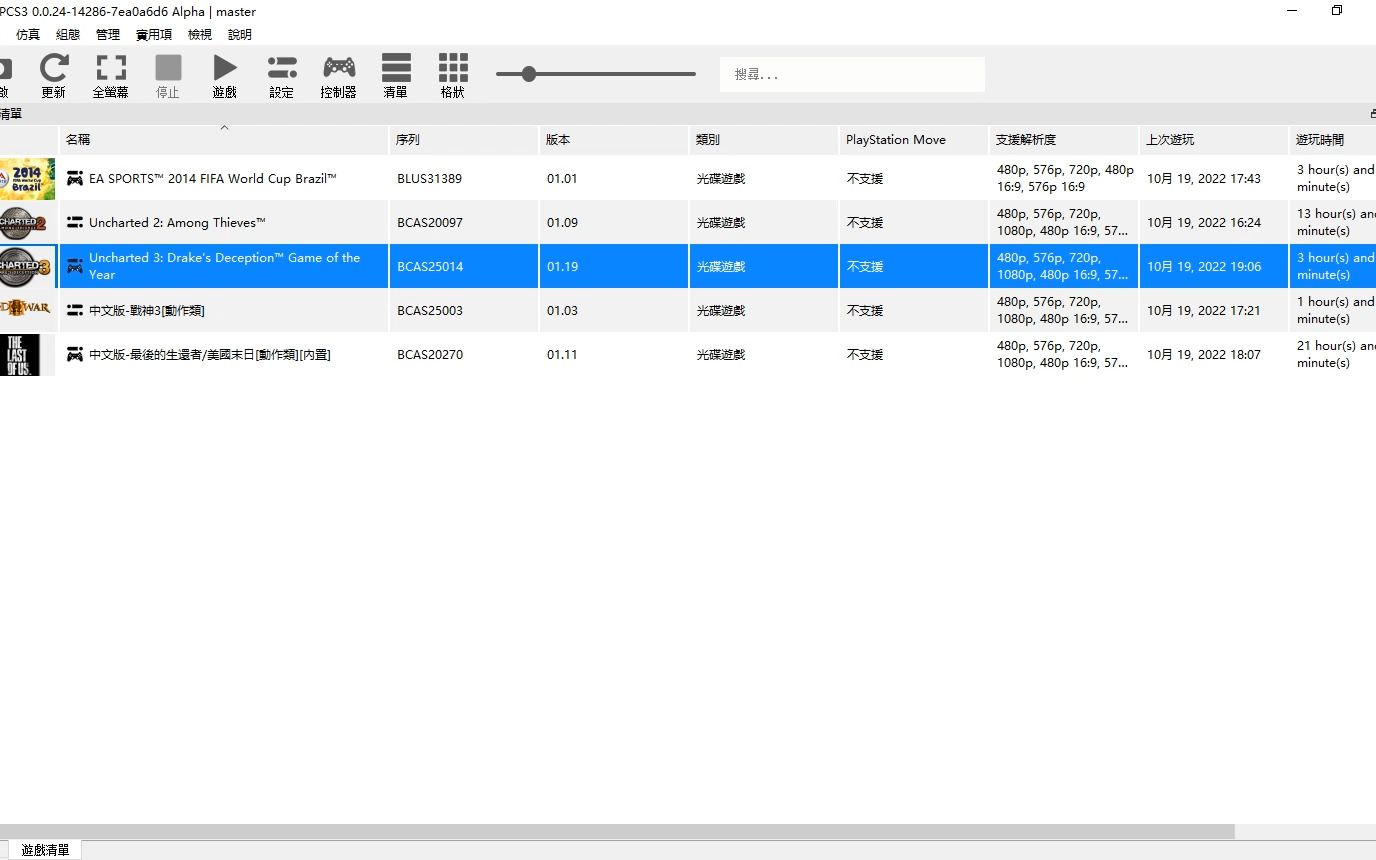
Task: Sort by the 版本 column header
Action: pos(614,140)
